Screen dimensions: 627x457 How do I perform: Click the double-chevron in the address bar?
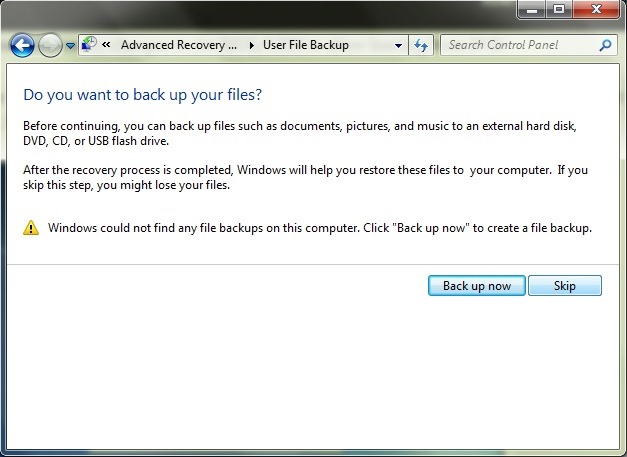pyautogui.click(x=106, y=45)
